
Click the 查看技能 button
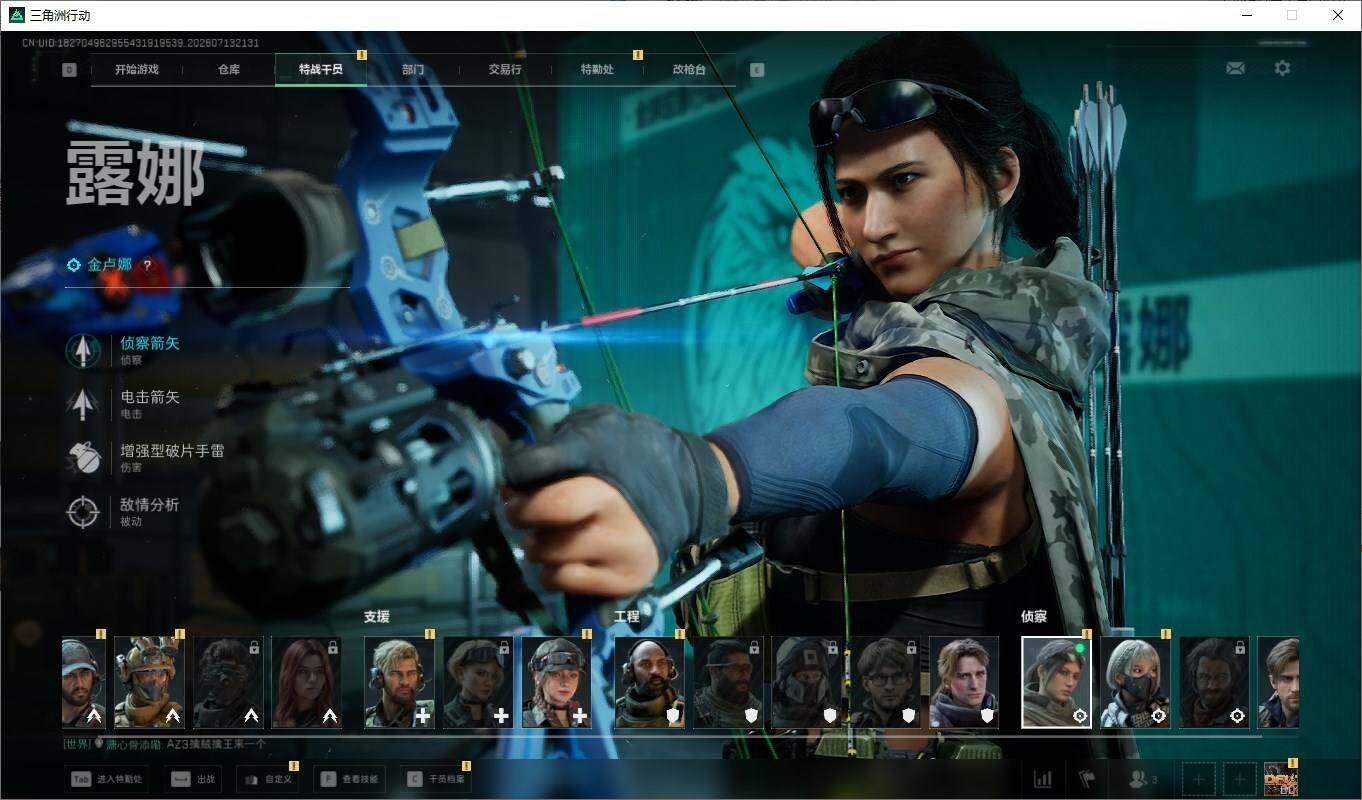pos(350,779)
